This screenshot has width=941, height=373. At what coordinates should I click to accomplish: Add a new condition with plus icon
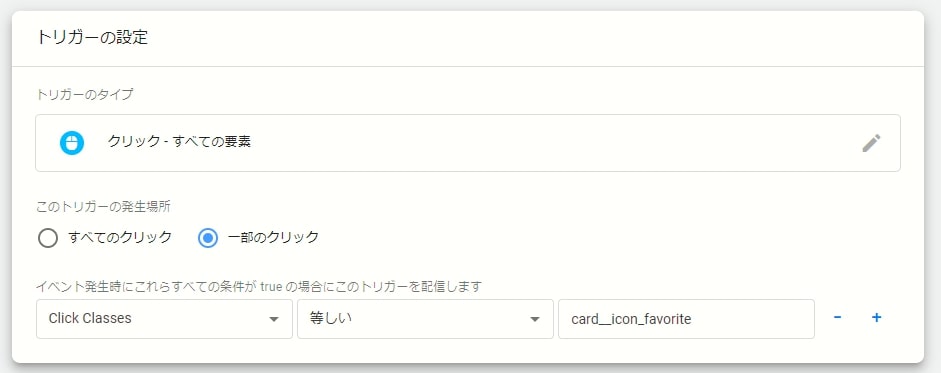click(876, 317)
